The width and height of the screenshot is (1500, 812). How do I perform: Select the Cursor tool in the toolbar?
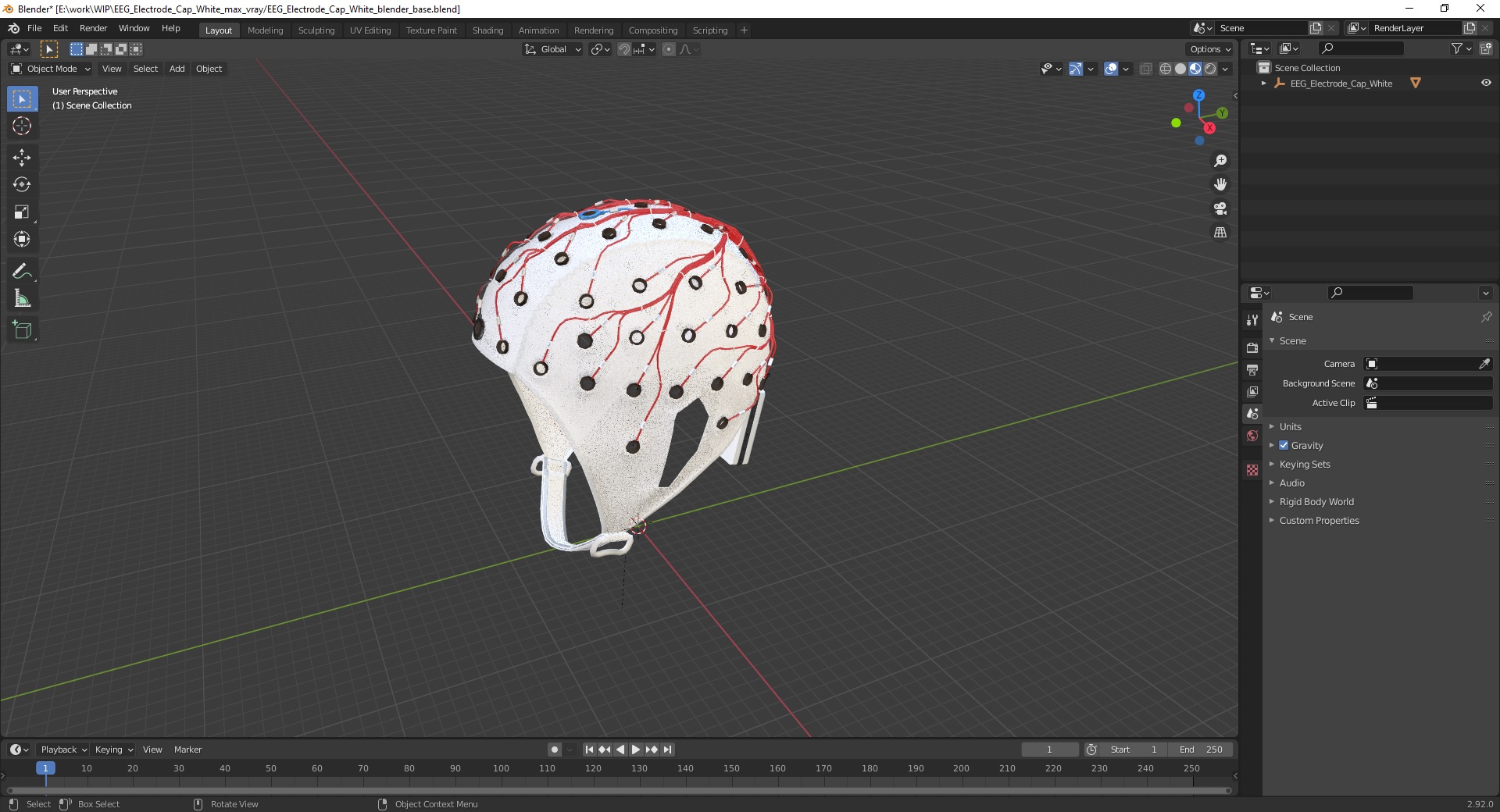coord(22,126)
